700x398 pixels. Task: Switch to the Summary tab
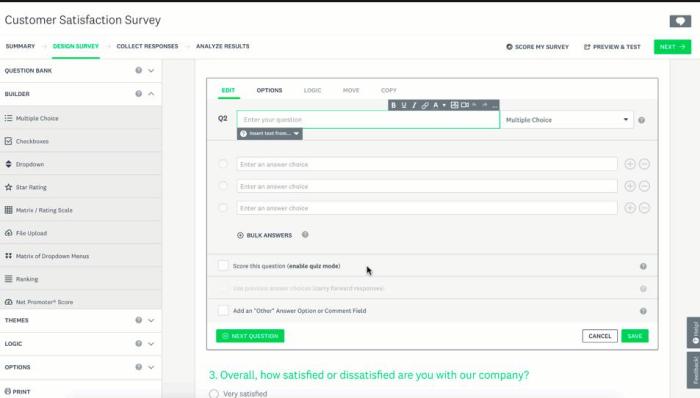click(x=20, y=46)
